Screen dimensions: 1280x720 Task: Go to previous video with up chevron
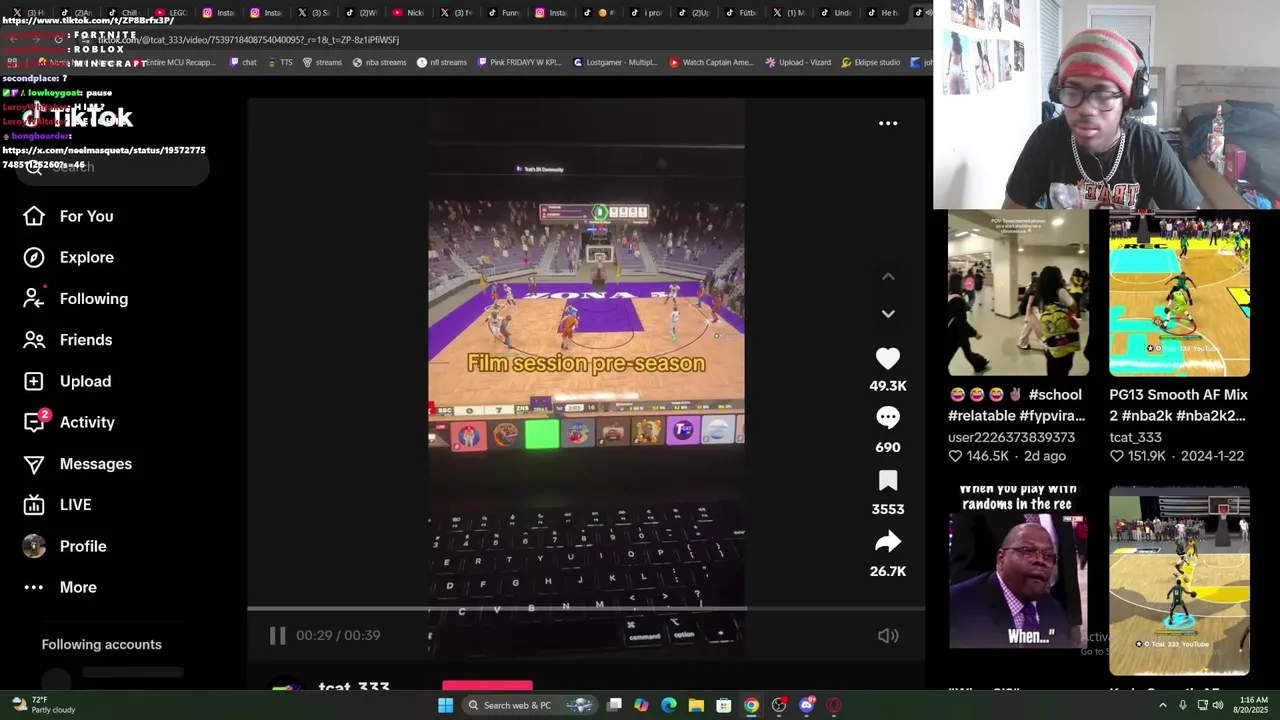(x=888, y=277)
